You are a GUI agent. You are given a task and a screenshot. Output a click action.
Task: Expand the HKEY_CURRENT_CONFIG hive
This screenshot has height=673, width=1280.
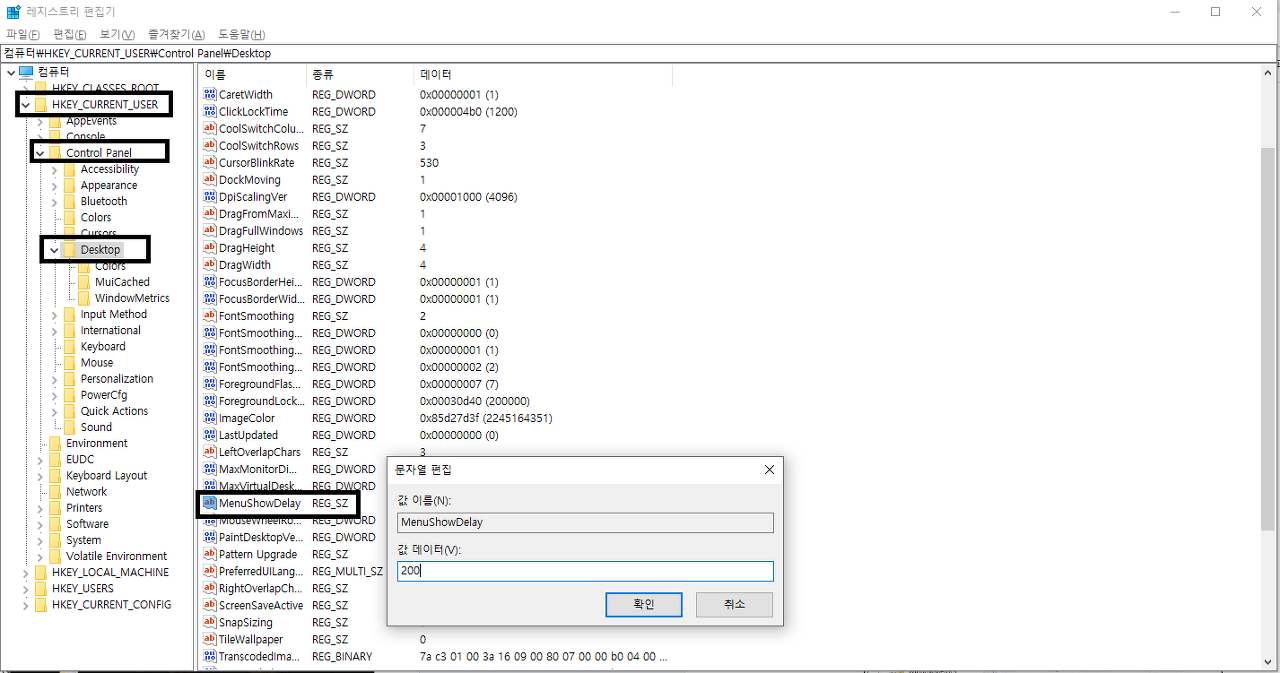coord(25,604)
